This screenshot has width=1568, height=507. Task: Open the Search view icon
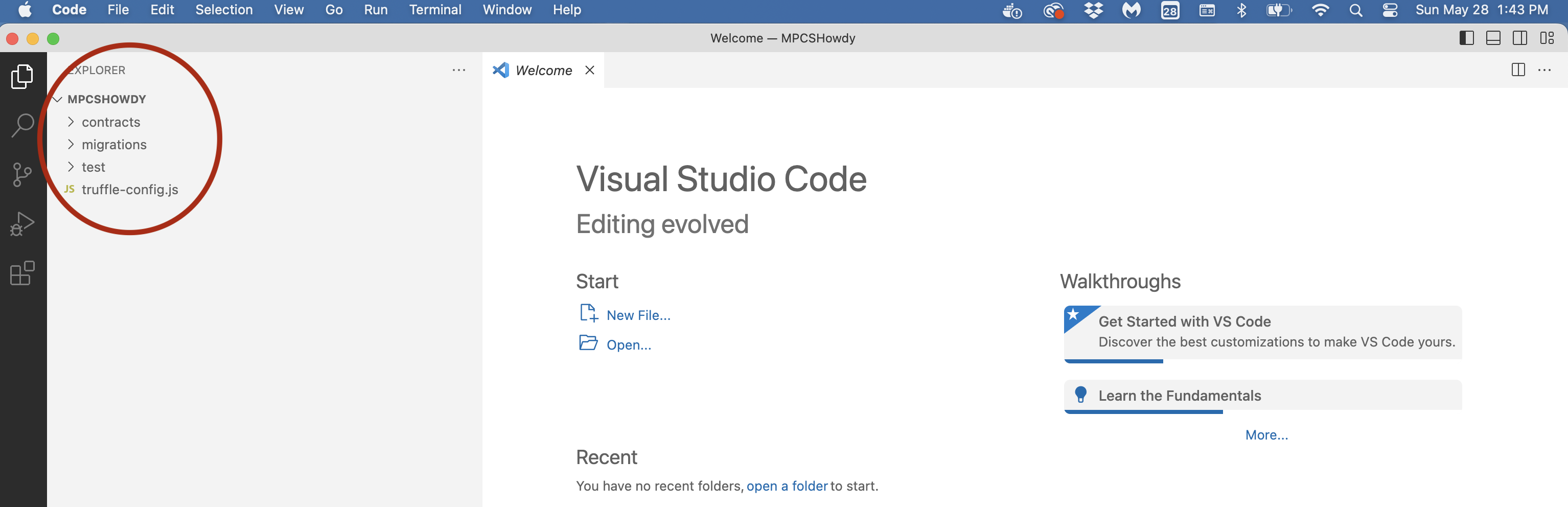coord(22,125)
